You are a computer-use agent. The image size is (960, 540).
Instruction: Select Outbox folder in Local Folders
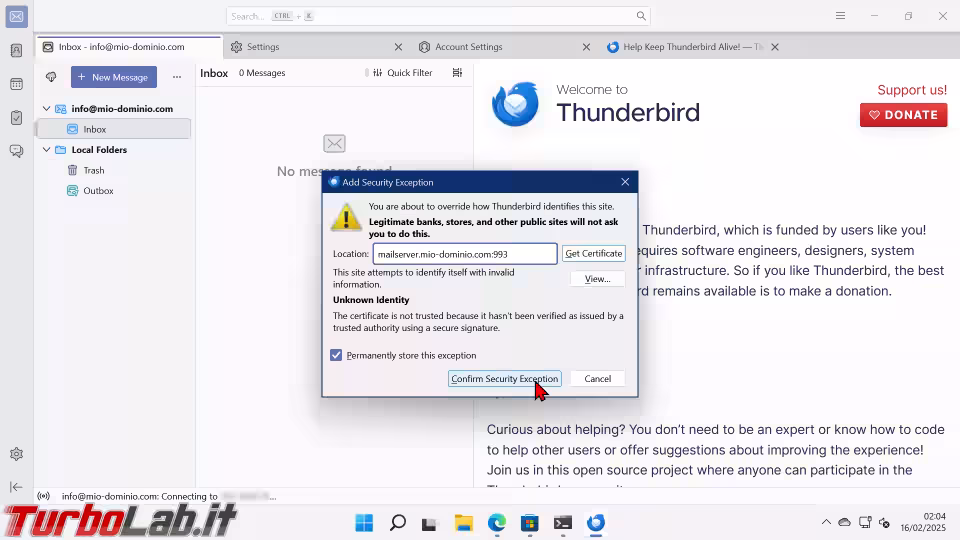[x=114, y=190]
